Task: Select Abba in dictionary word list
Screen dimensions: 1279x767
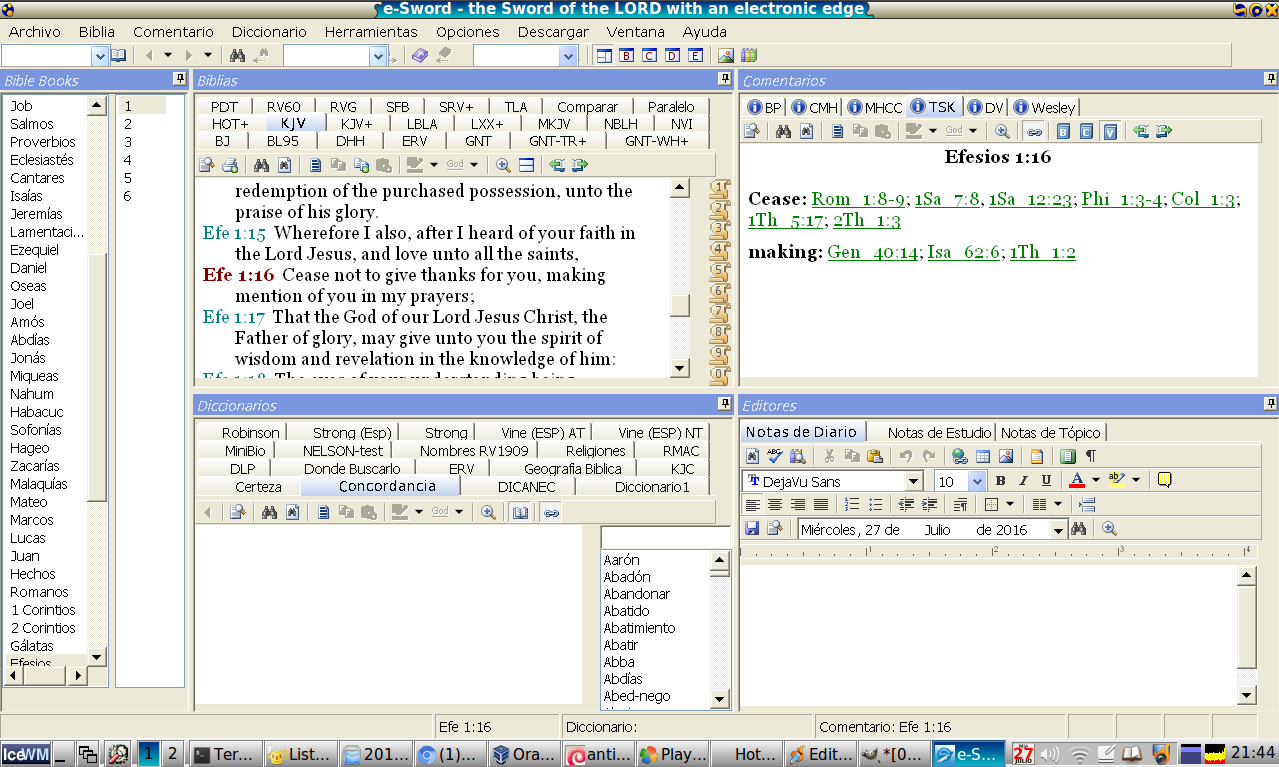Action: pyautogui.click(x=619, y=662)
